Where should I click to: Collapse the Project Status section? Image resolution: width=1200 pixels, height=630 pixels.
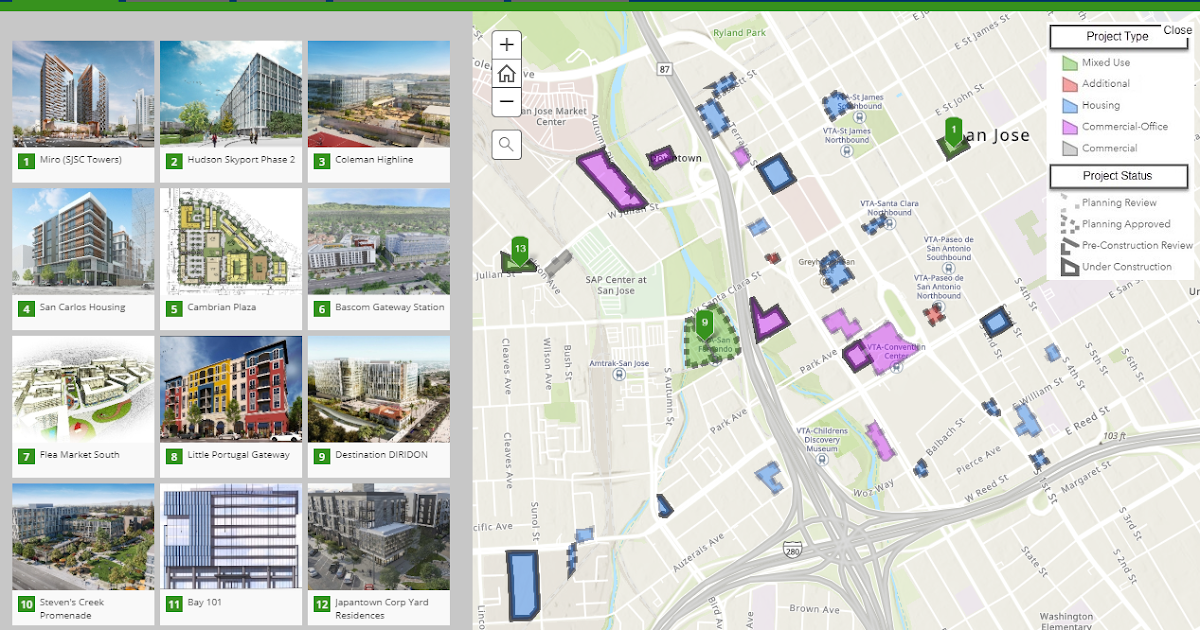click(1118, 176)
